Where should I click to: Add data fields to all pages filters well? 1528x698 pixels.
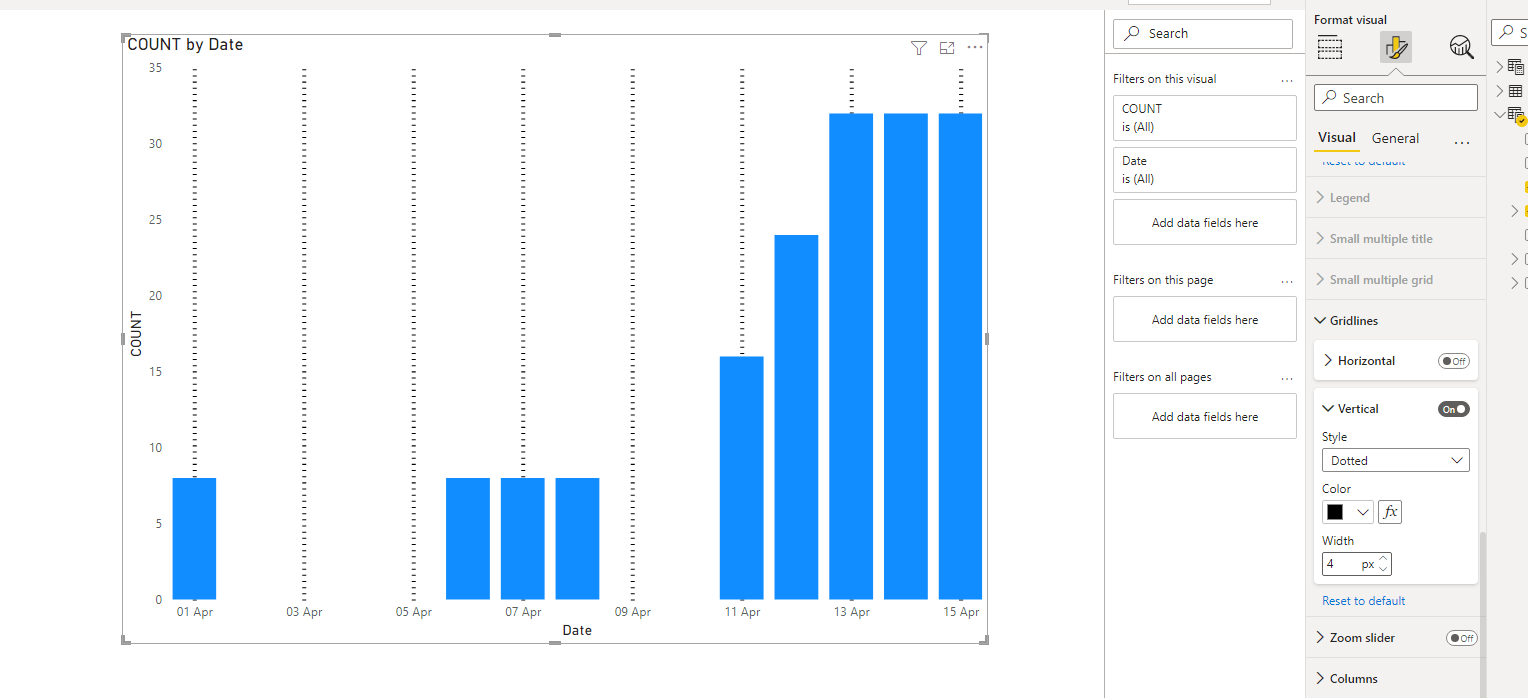(1204, 417)
